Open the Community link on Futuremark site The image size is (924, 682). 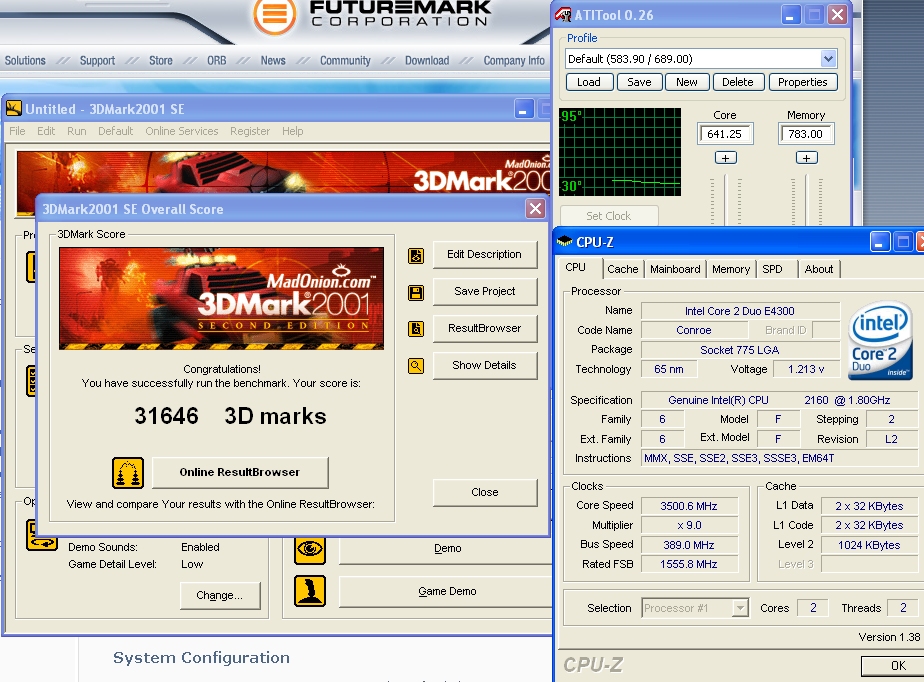(x=345, y=60)
